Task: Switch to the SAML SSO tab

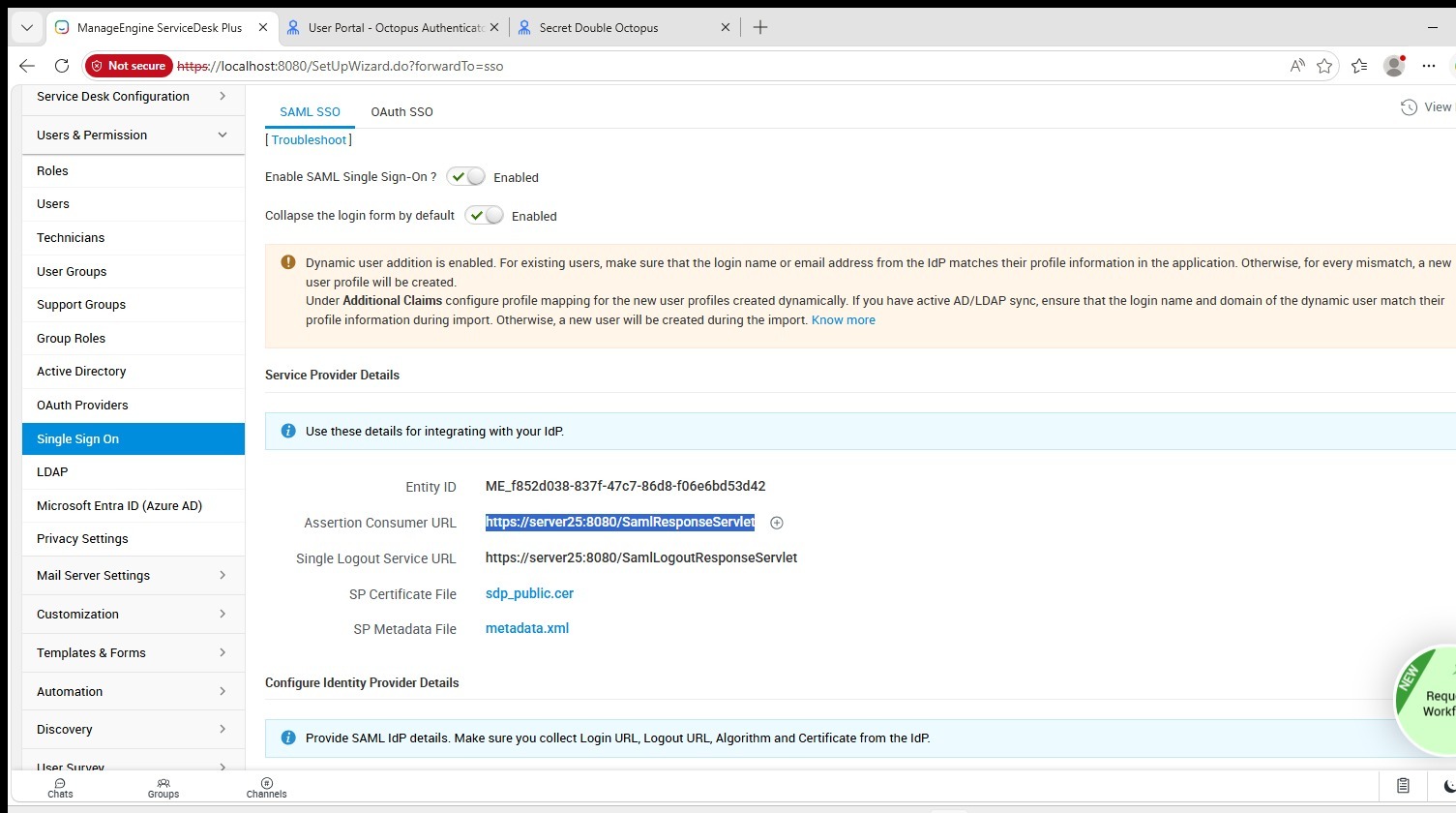Action: [310, 112]
